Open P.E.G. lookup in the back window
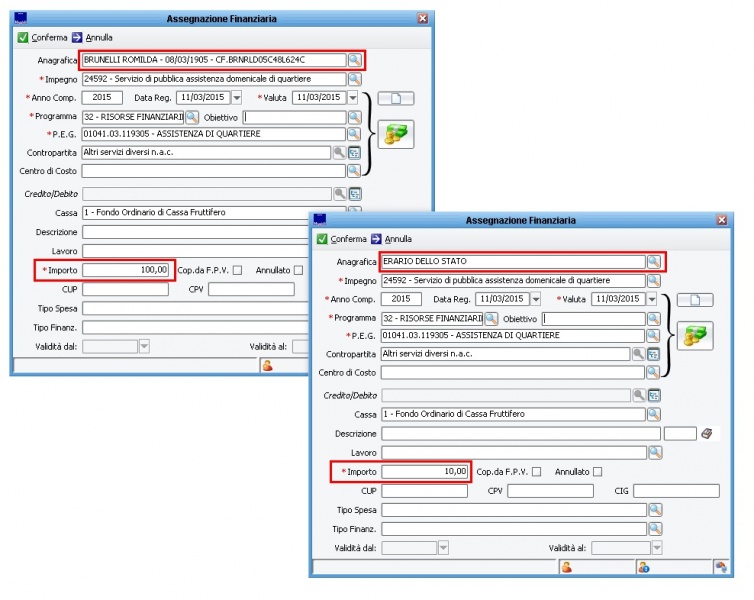The height and width of the screenshot is (600, 754). point(354,134)
